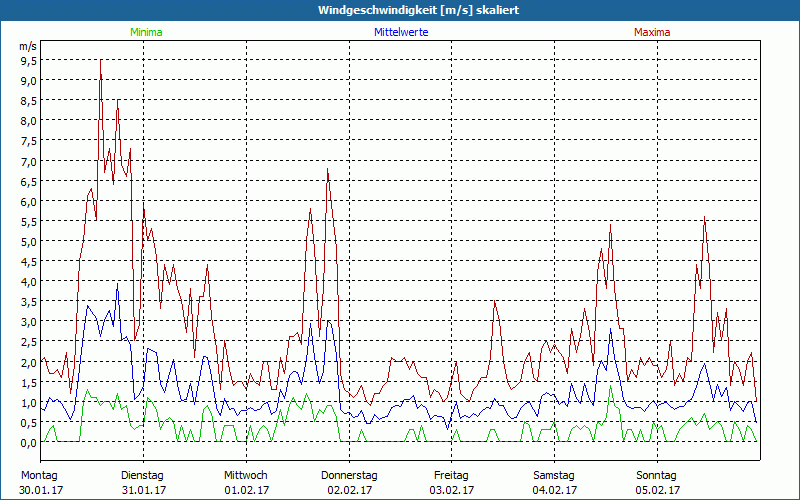The image size is (800, 500).
Task: Click the 7,5 y-axis value
Action: [29, 141]
